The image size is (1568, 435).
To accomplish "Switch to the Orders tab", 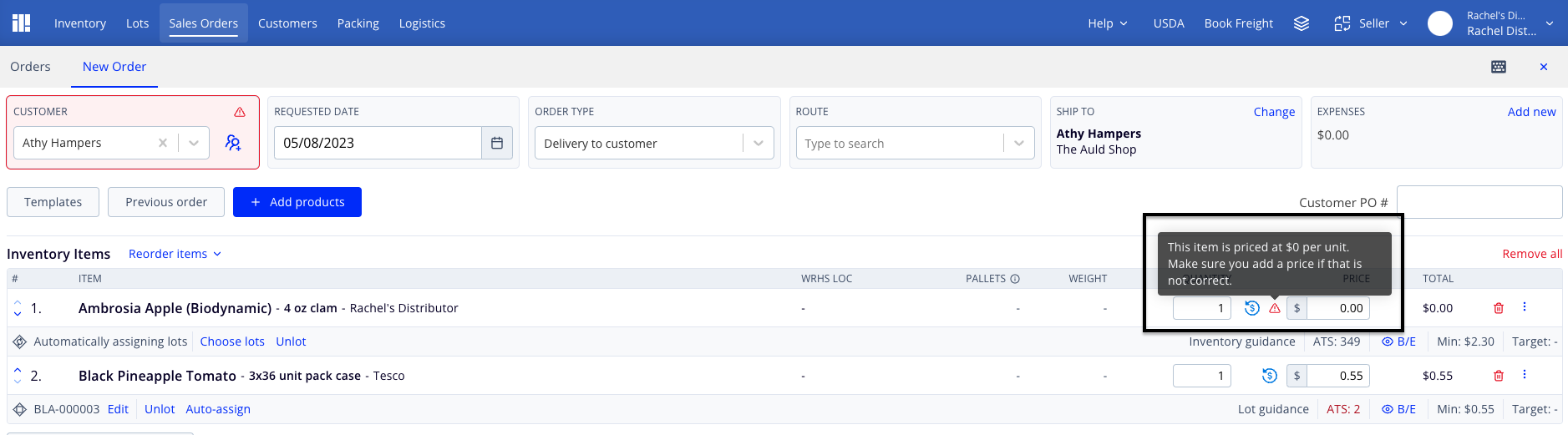I will (x=30, y=67).
